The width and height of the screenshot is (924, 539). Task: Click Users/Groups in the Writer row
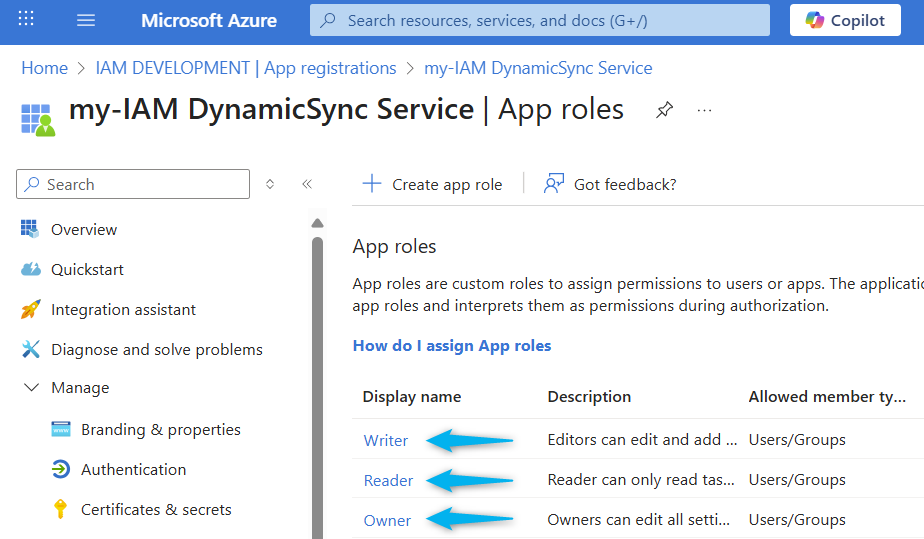tap(797, 439)
